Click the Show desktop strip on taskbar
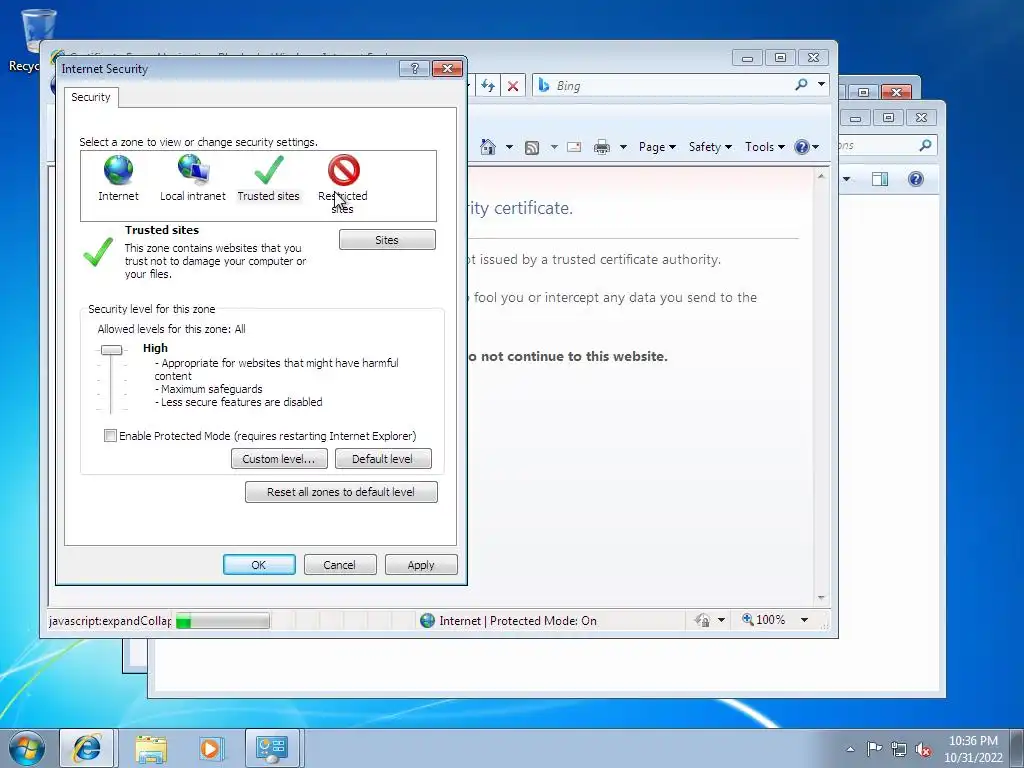This screenshot has width=1024, height=768. (1017, 748)
